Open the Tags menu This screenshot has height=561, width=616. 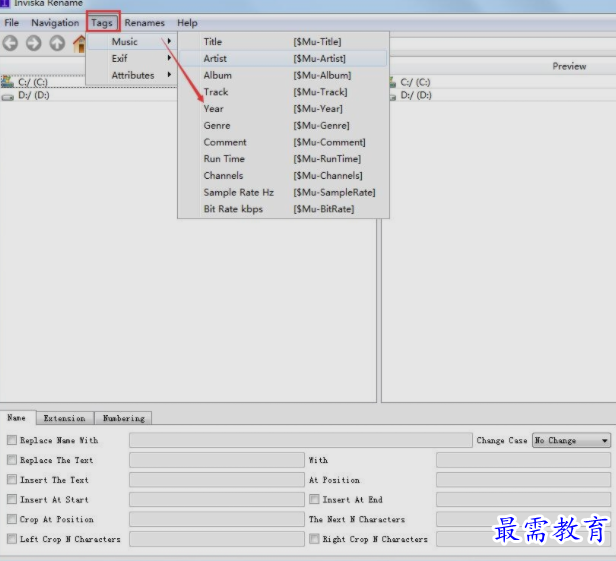102,23
